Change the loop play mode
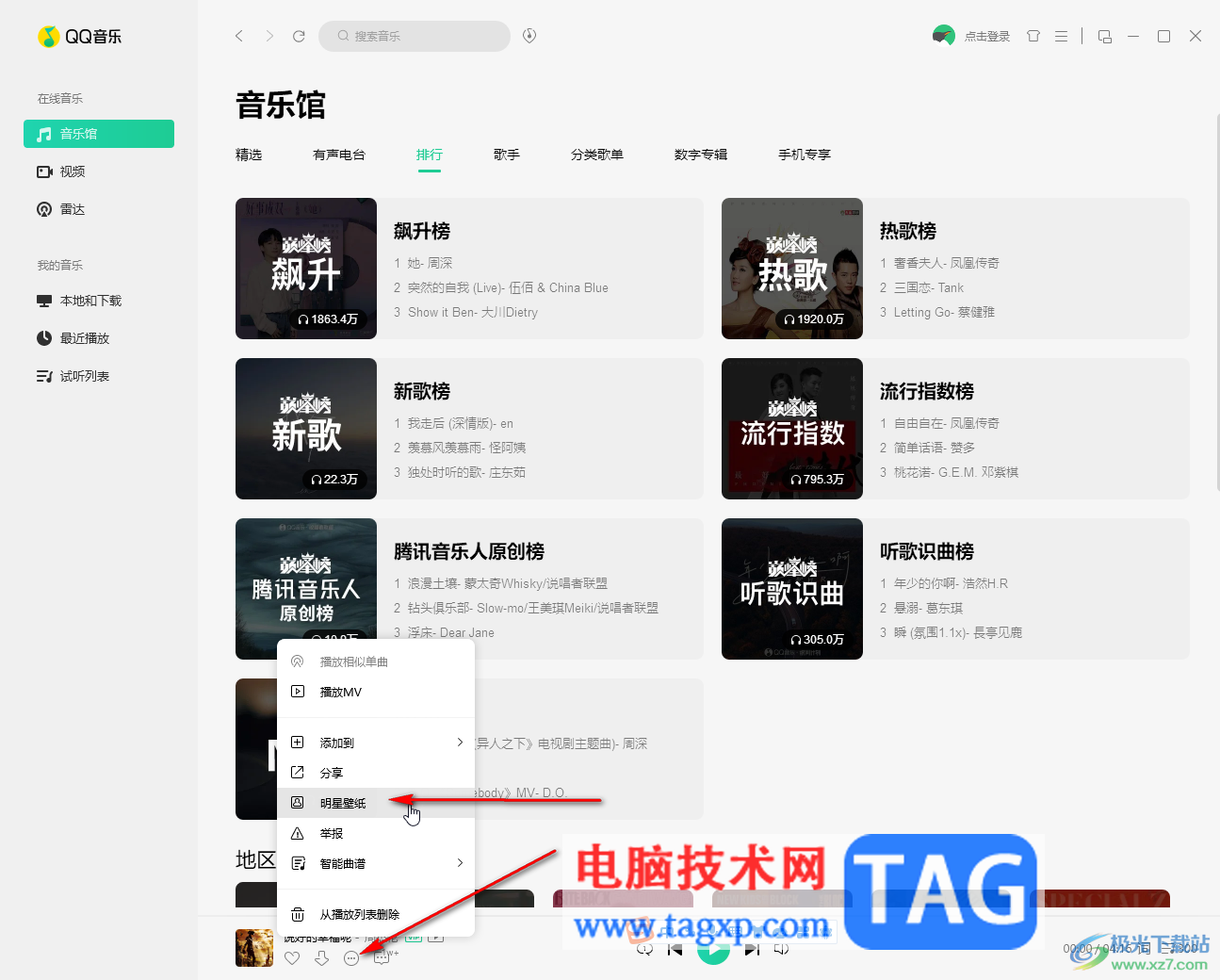This screenshot has width=1220, height=980. [644, 950]
